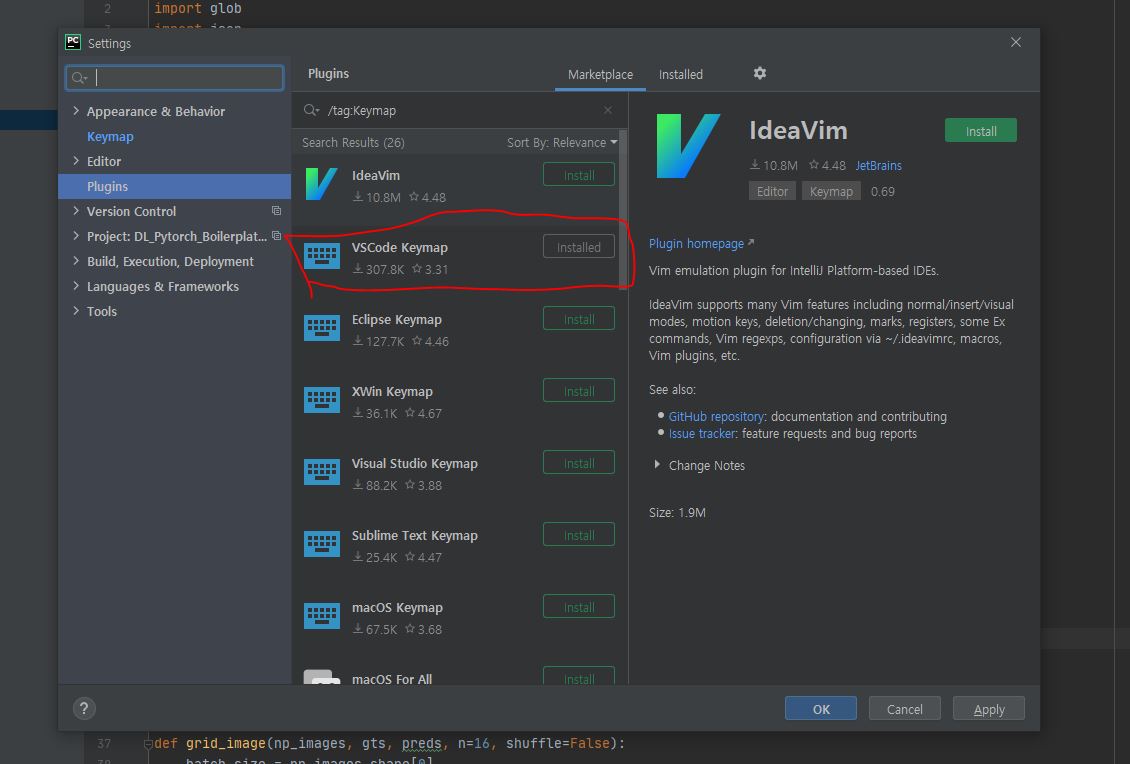This screenshot has height=764, width=1130.
Task: Focus the settings search field
Action: (174, 78)
